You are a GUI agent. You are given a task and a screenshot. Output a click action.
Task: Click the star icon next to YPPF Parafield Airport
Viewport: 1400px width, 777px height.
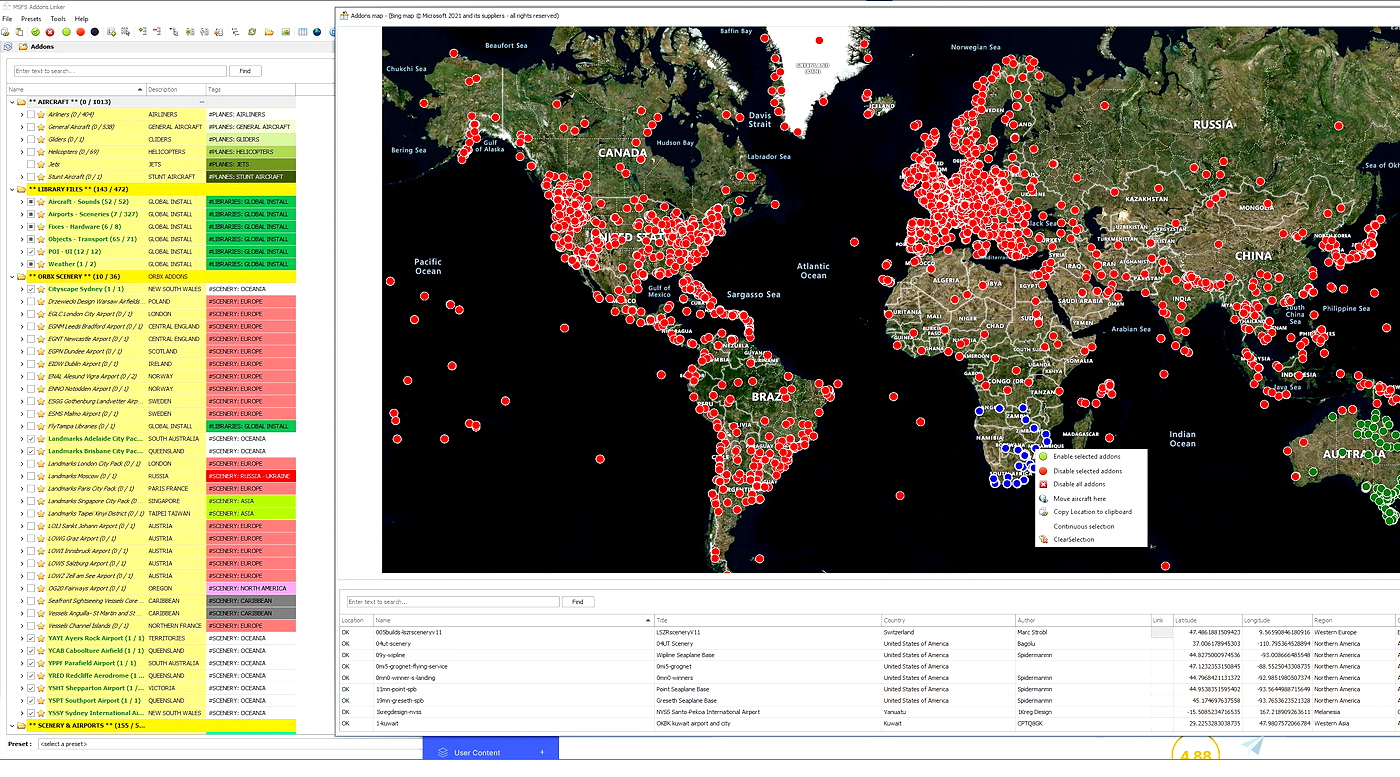click(x=41, y=663)
